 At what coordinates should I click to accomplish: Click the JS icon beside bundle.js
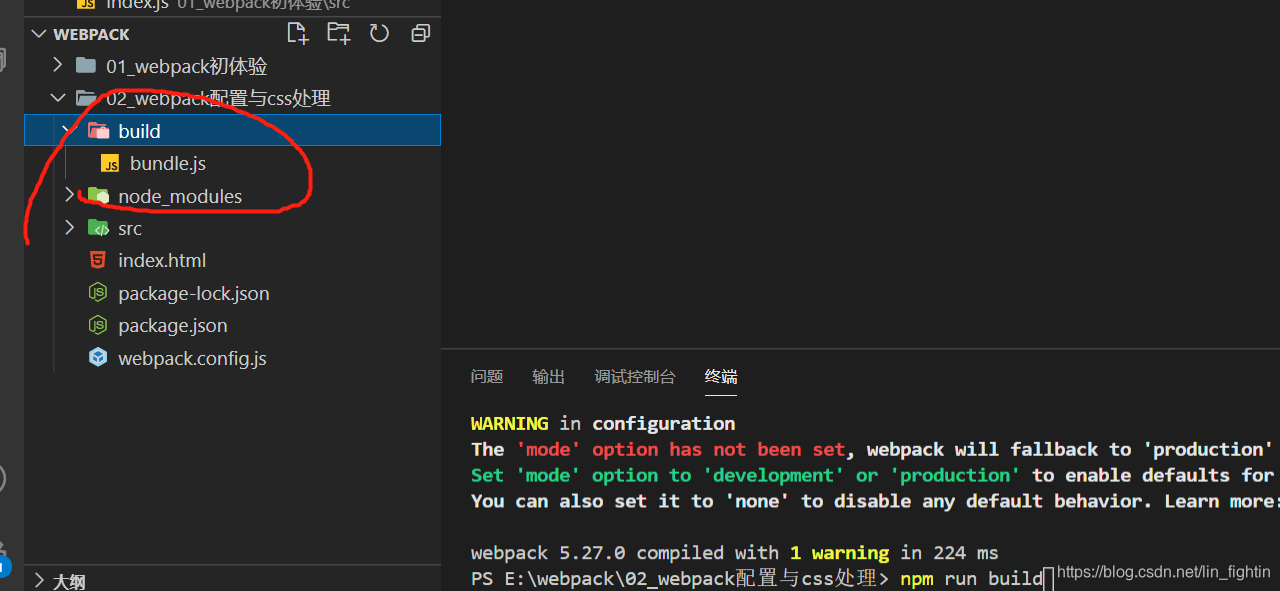pyautogui.click(x=110, y=163)
